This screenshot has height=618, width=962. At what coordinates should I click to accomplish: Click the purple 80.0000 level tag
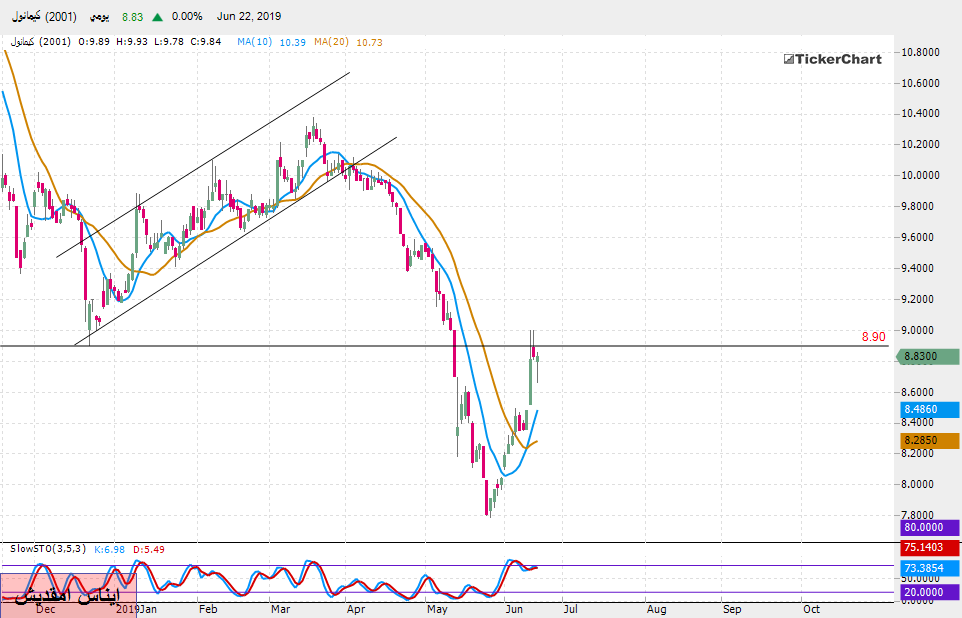coord(929,527)
